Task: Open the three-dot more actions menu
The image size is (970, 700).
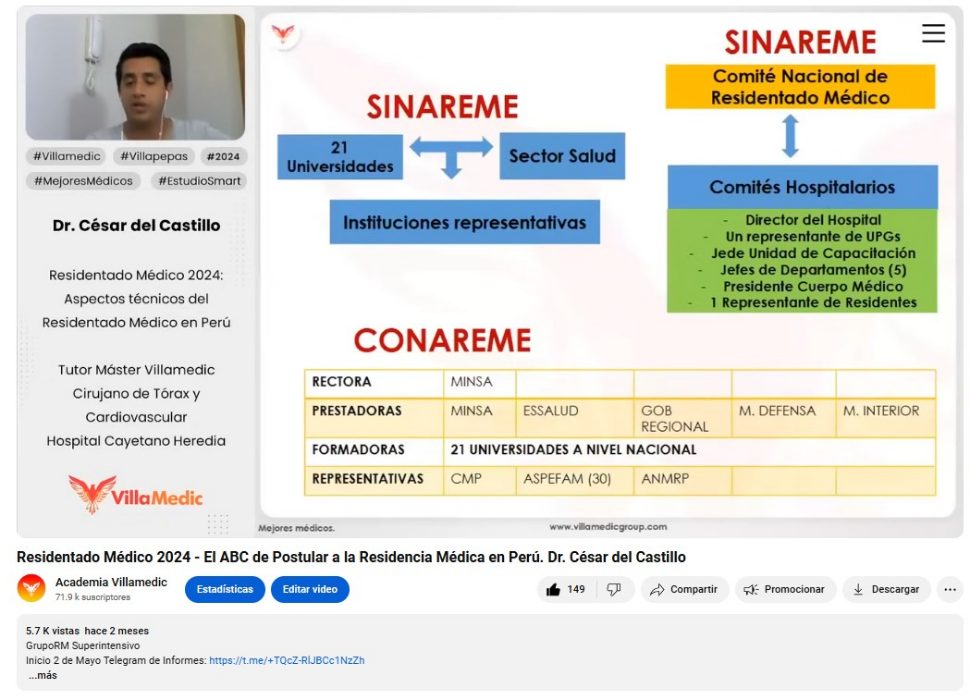Action: (x=950, y=589)
